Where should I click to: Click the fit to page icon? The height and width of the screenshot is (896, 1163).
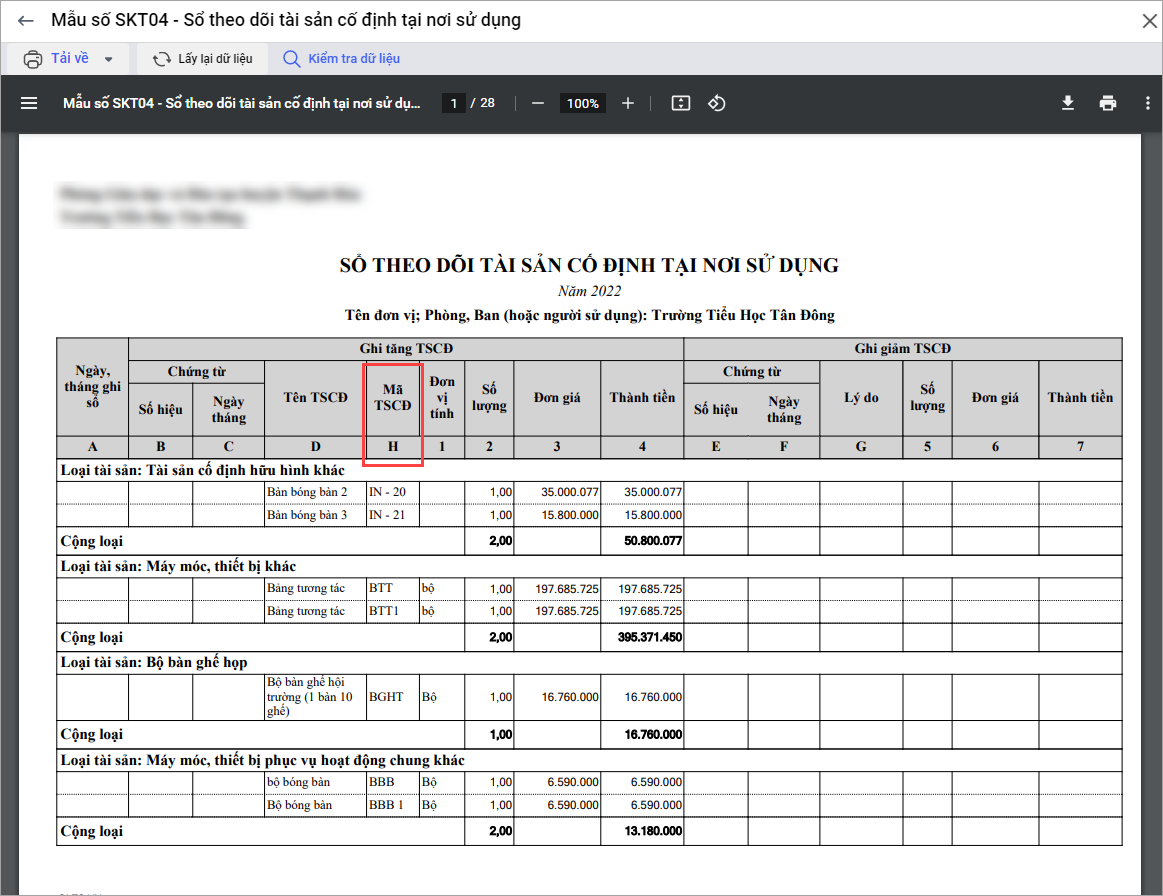(x=681, y=103)
